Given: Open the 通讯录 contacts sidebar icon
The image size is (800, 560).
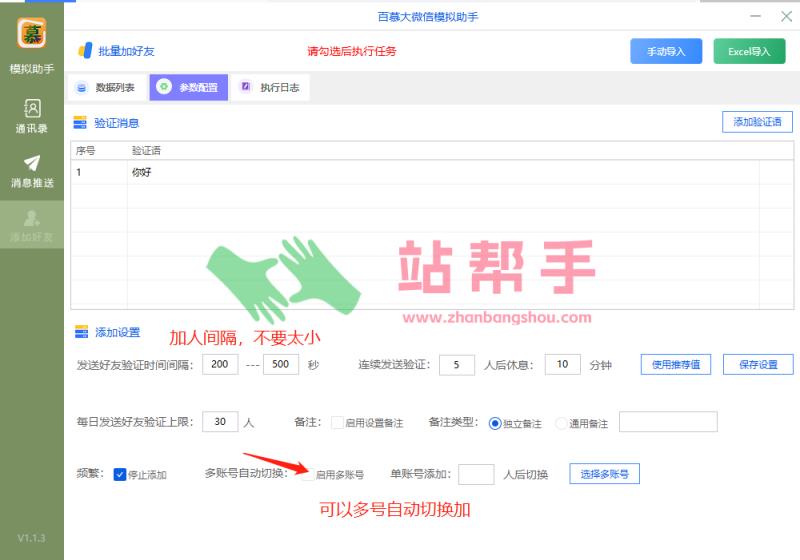Looking at the screenshot, I should (x=32, y=109).
